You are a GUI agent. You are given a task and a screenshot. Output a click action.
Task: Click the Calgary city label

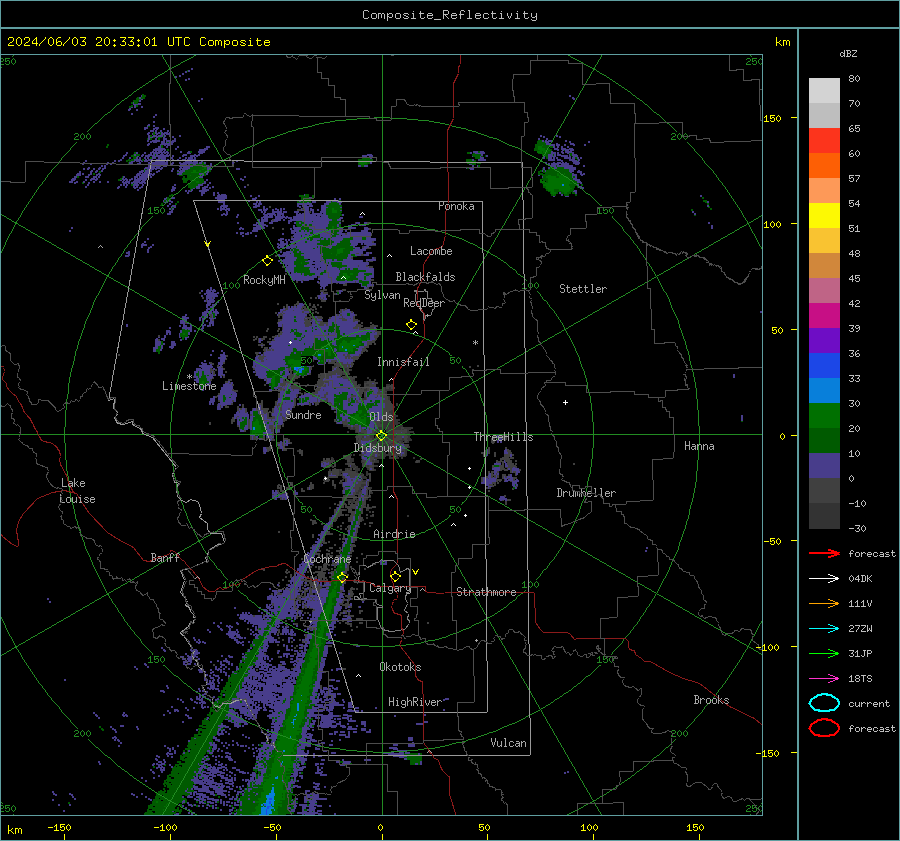(x=390, y=588)
